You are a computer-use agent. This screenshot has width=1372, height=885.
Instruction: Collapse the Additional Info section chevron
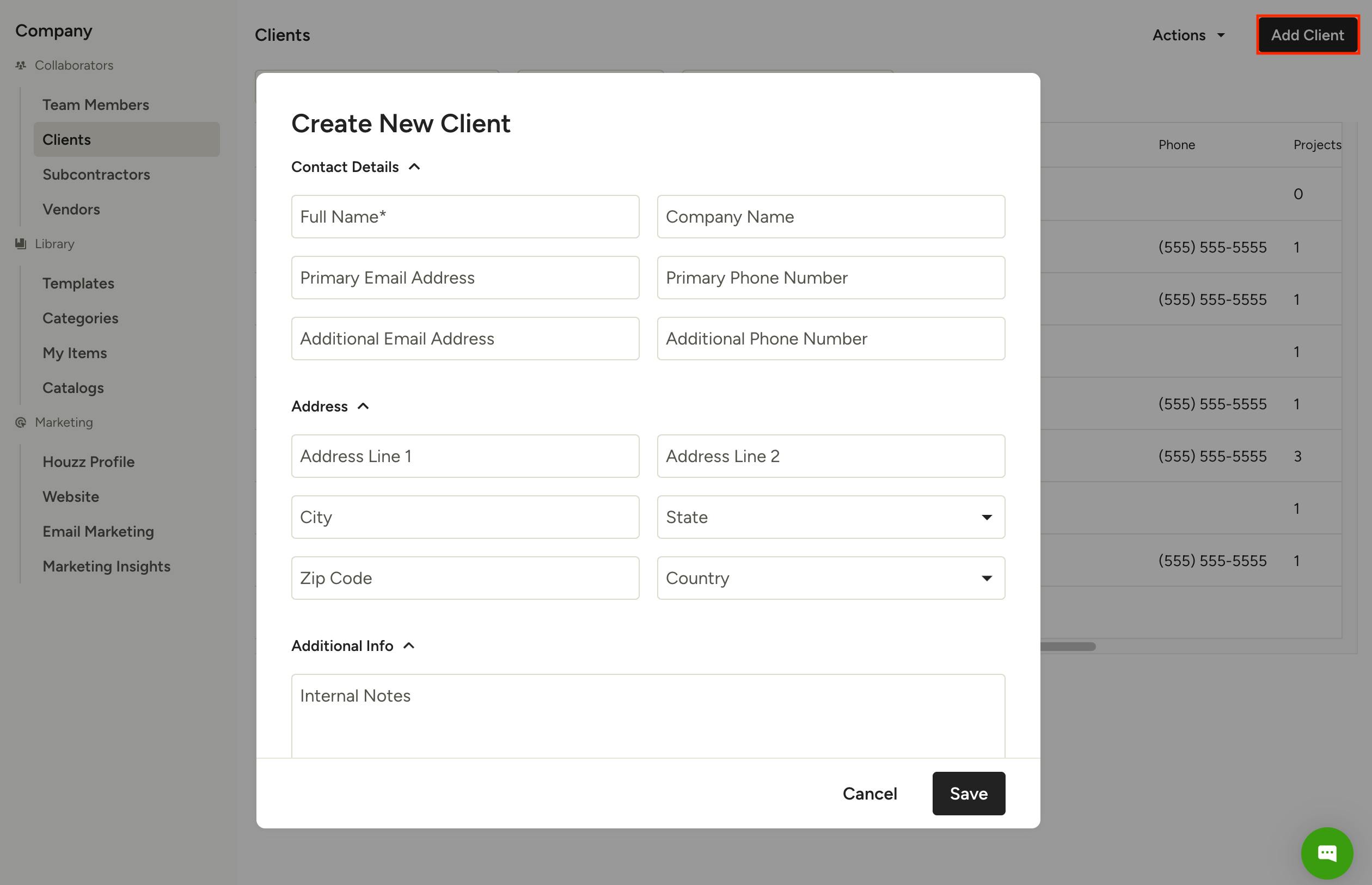(x=409, y=646)
